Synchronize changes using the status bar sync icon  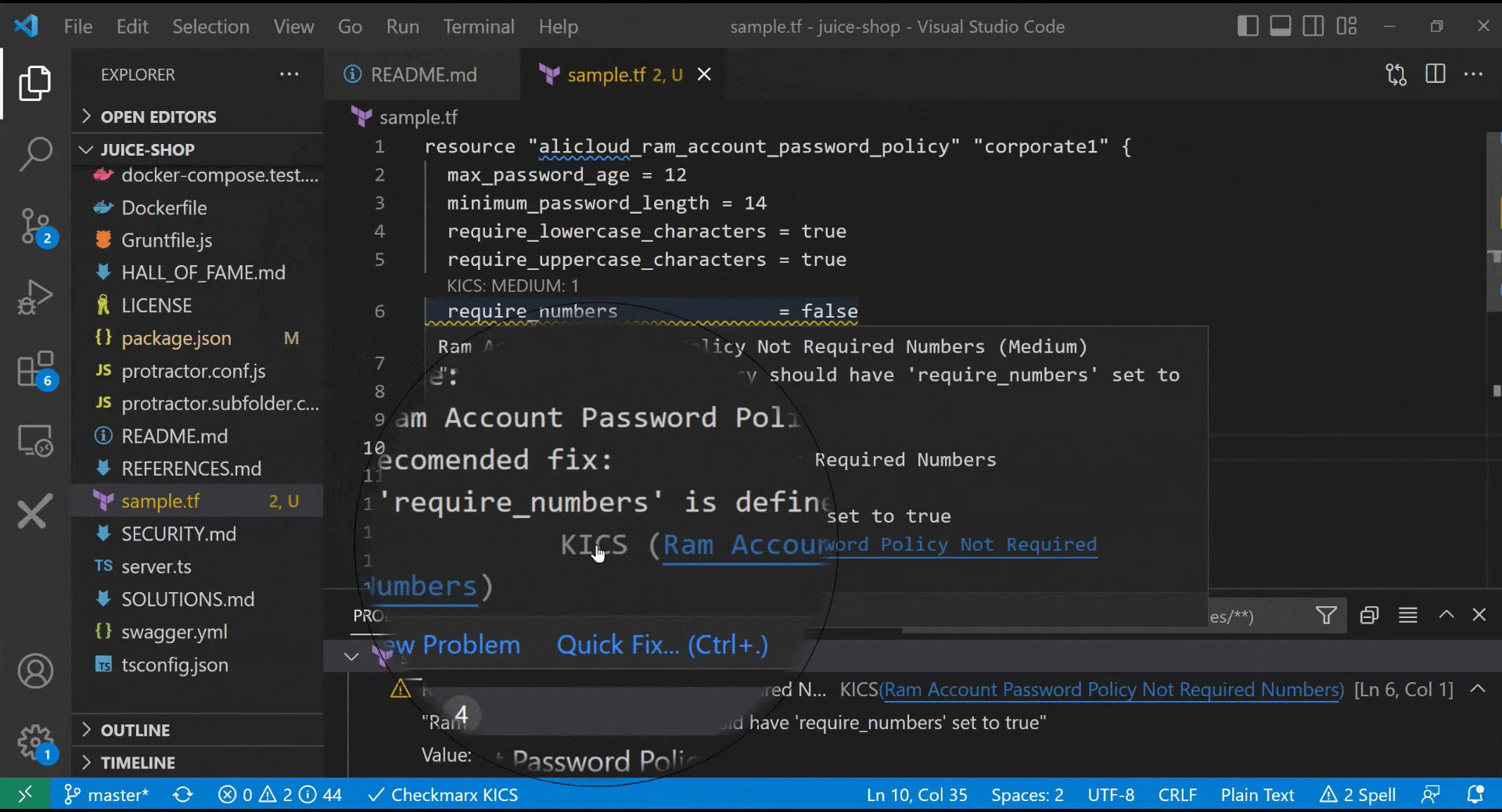point(182,795)
